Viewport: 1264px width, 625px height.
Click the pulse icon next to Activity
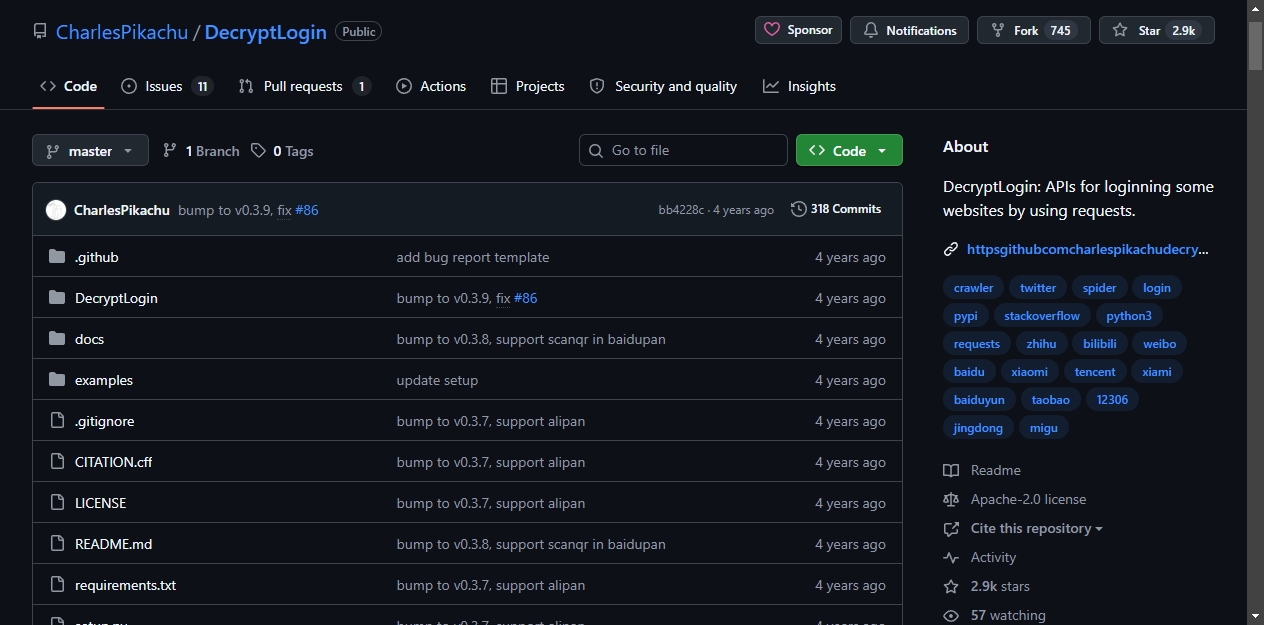951,557
